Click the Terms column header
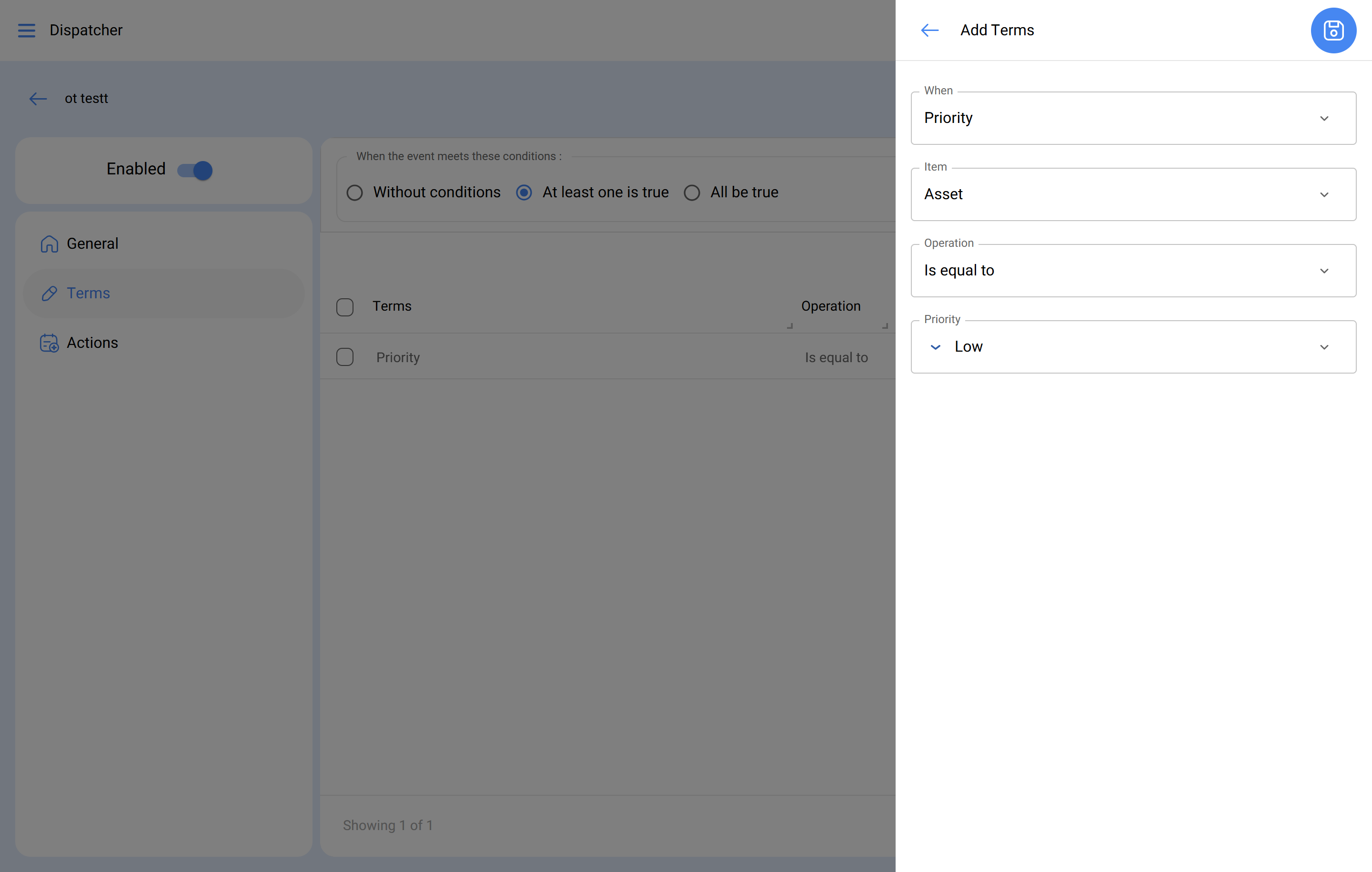 [392, 306]
